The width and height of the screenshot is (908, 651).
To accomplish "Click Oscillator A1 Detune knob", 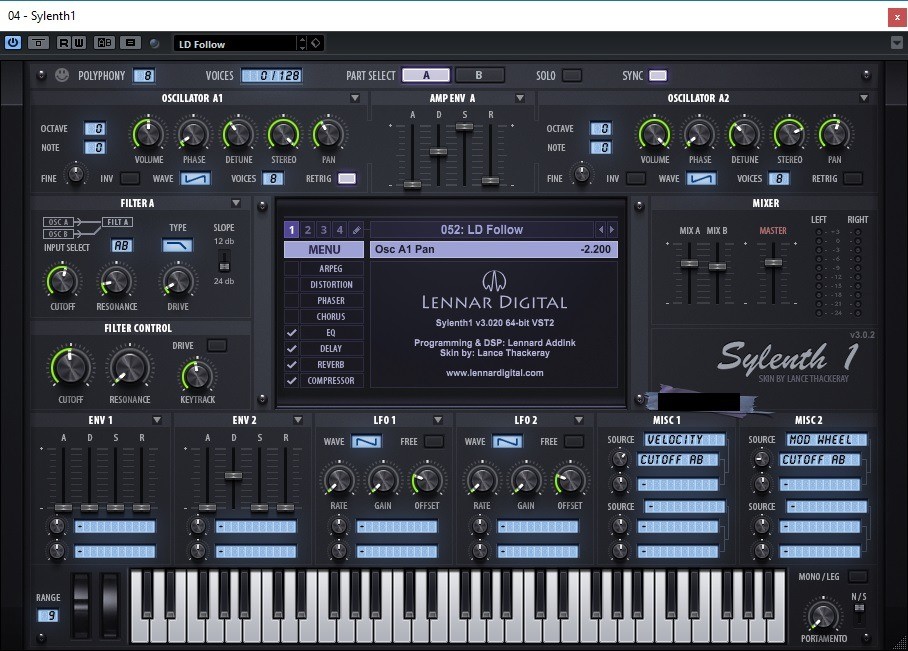I will click(238, 134).
